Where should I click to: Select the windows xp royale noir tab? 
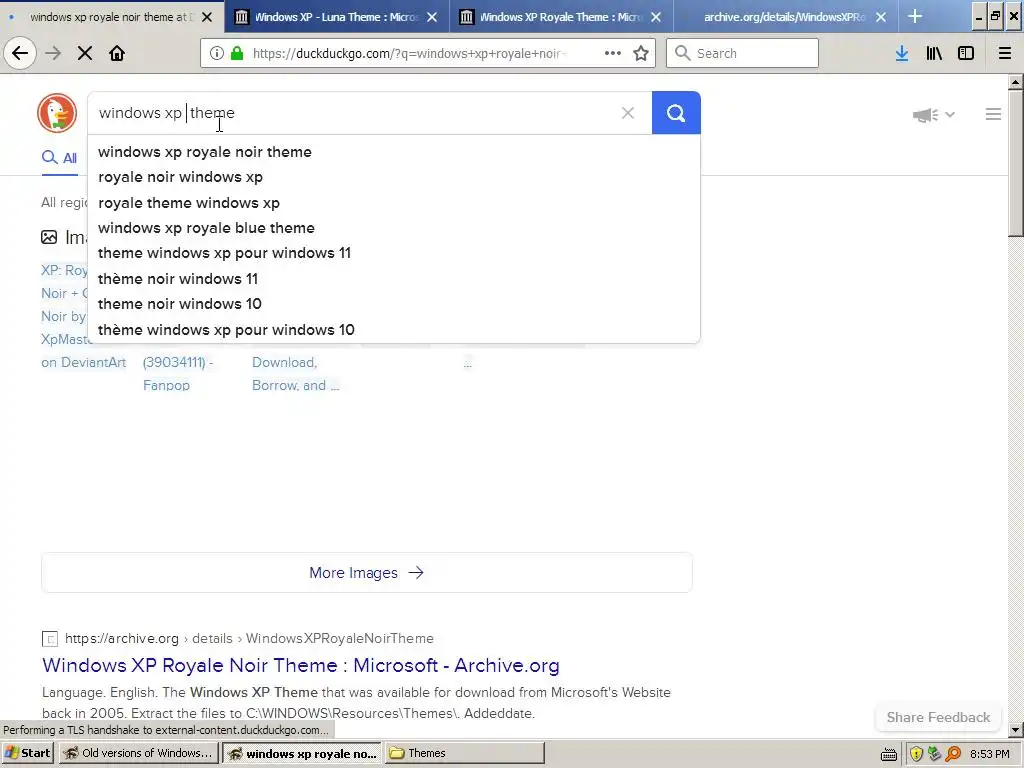pos(112,17)
